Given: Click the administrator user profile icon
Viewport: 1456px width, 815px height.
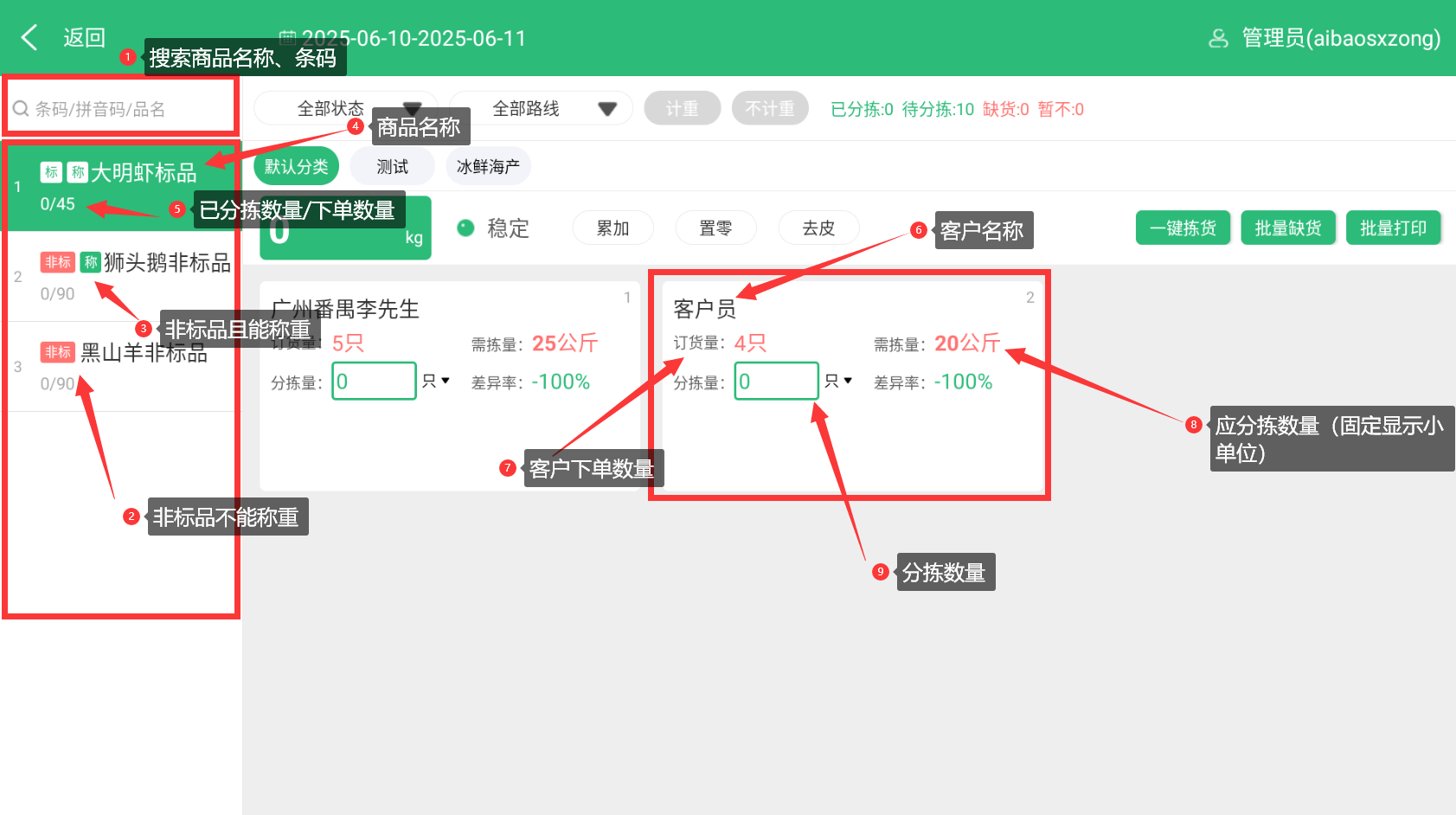Looking at the screenshot, I should pos(1218,38).
